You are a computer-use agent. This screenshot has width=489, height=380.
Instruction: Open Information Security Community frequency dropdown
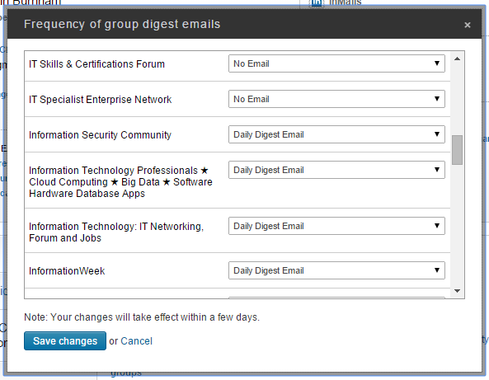336,134
